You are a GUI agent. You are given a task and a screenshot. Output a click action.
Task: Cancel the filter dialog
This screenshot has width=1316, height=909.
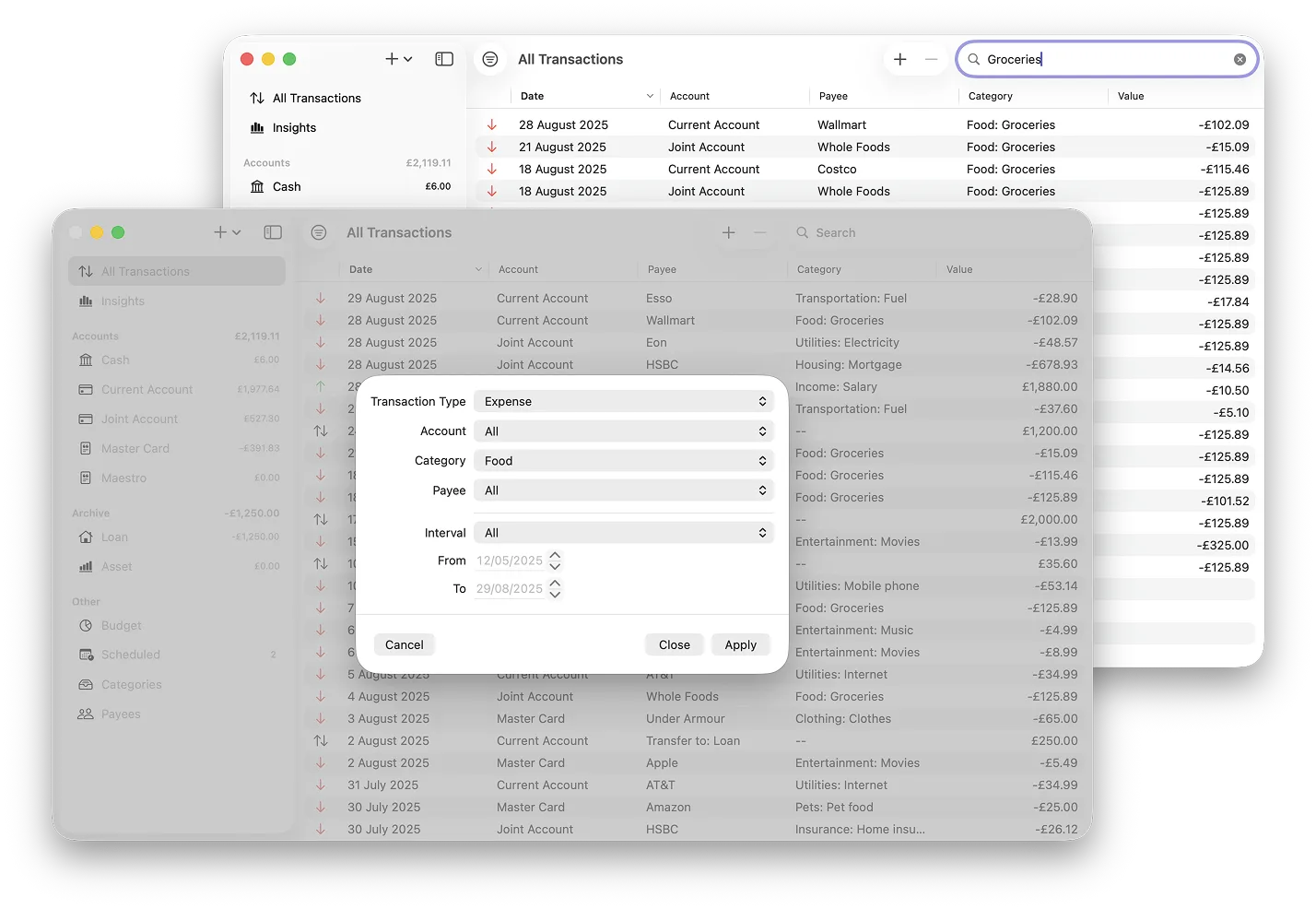coord(404,644)
